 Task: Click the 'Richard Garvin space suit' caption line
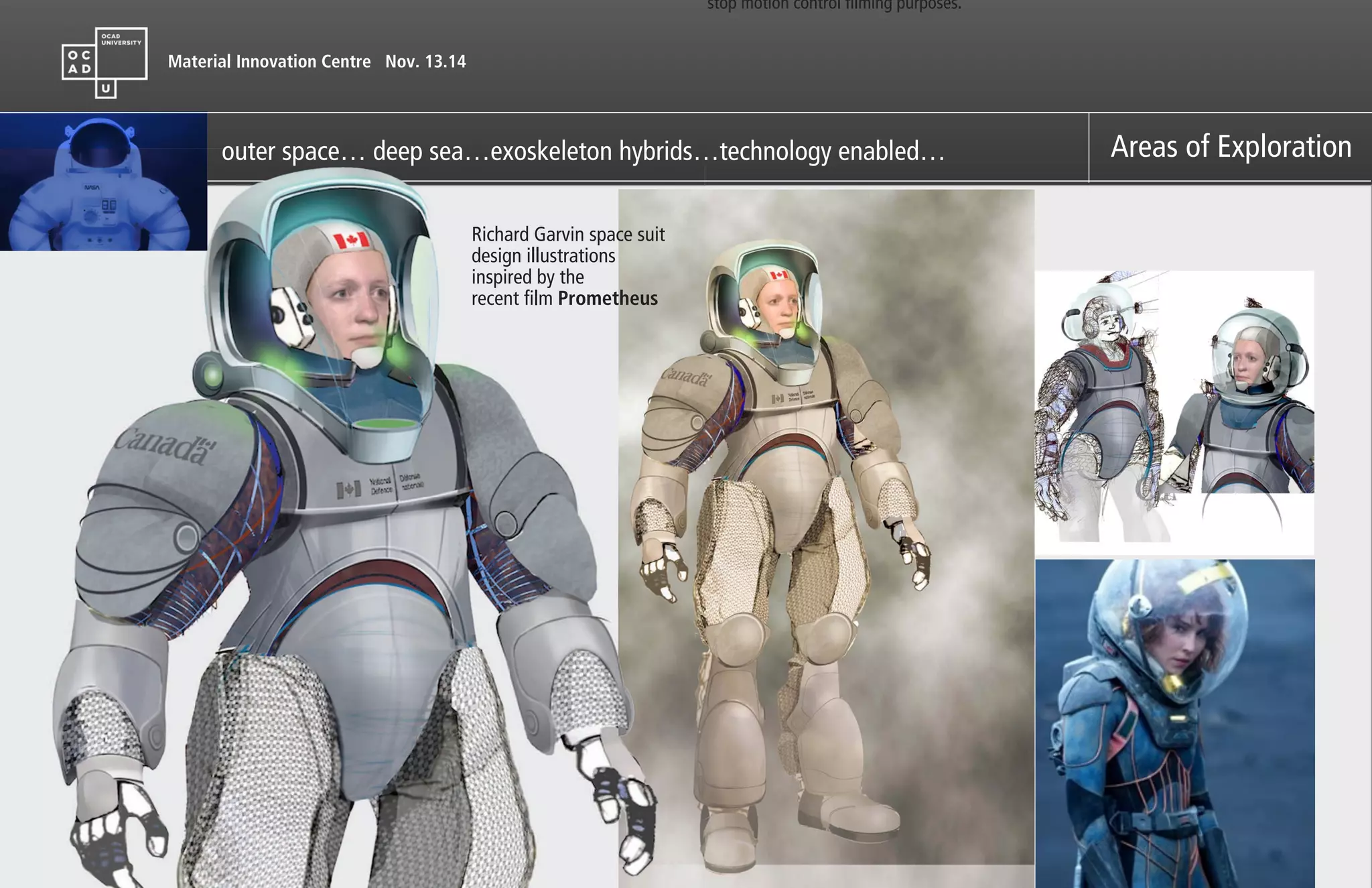point(568,234)
